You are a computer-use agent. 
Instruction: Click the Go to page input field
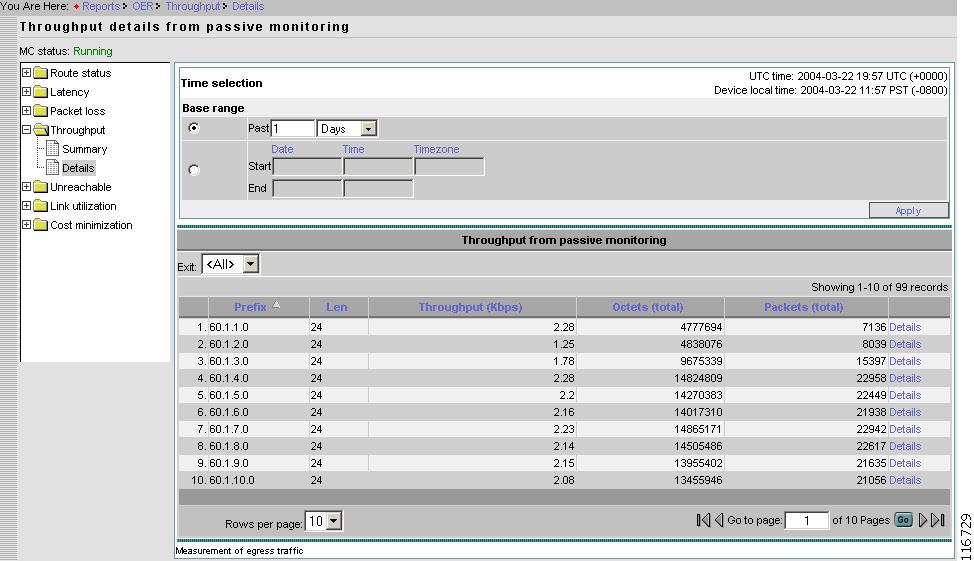806,520
